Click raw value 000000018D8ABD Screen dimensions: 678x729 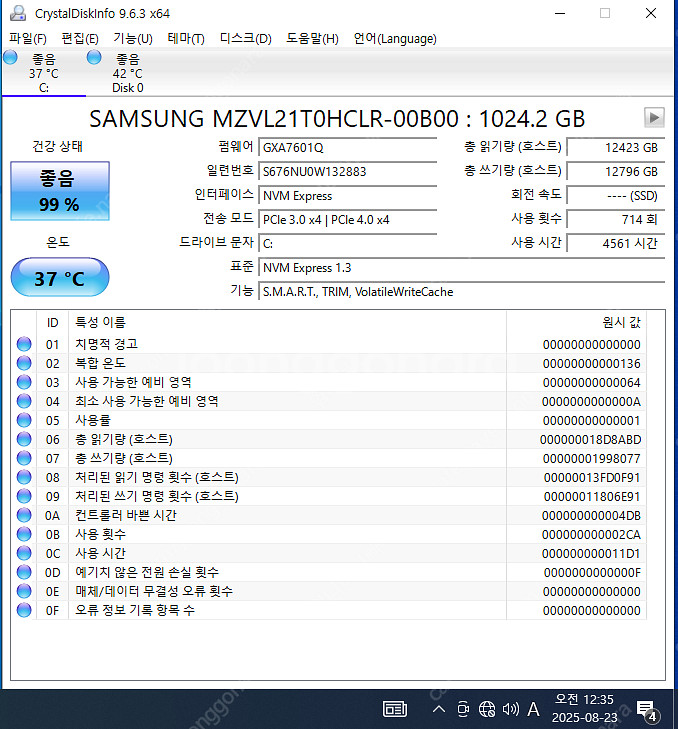pyautogui.click(x=591, y=439)
